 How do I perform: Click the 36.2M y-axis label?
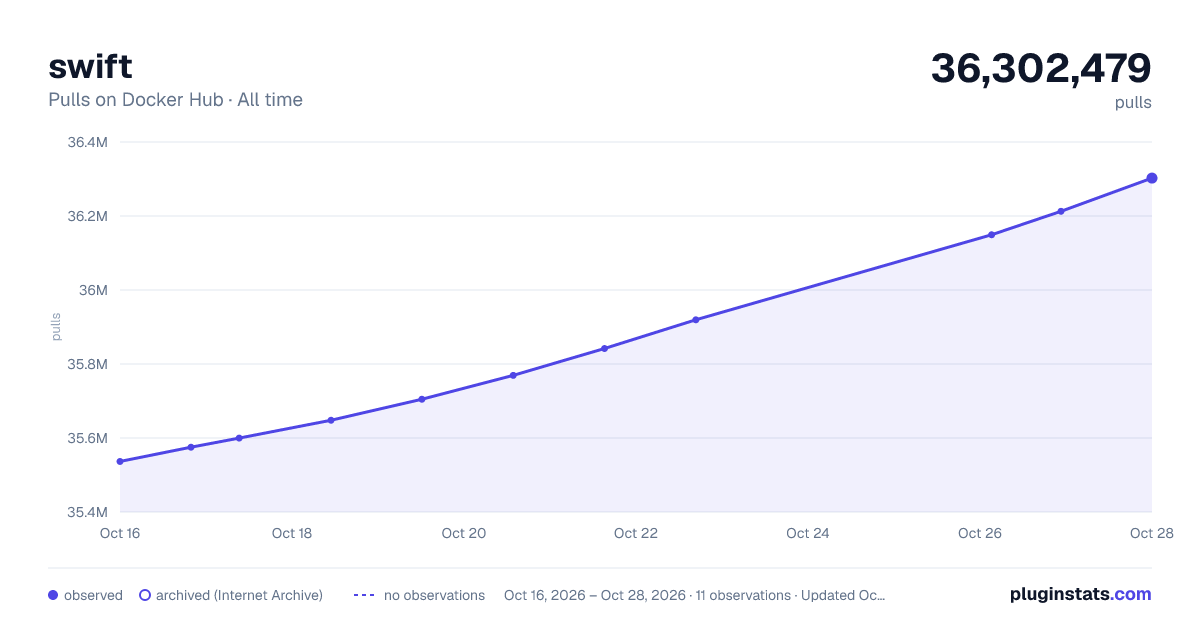click(87, 216)
